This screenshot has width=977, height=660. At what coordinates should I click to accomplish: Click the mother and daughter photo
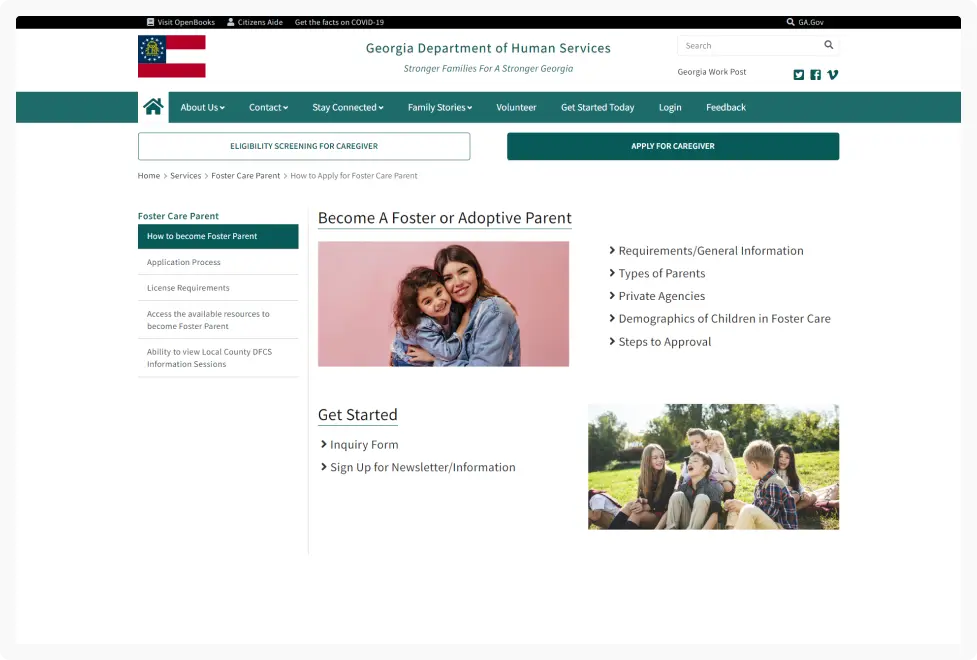443,304
